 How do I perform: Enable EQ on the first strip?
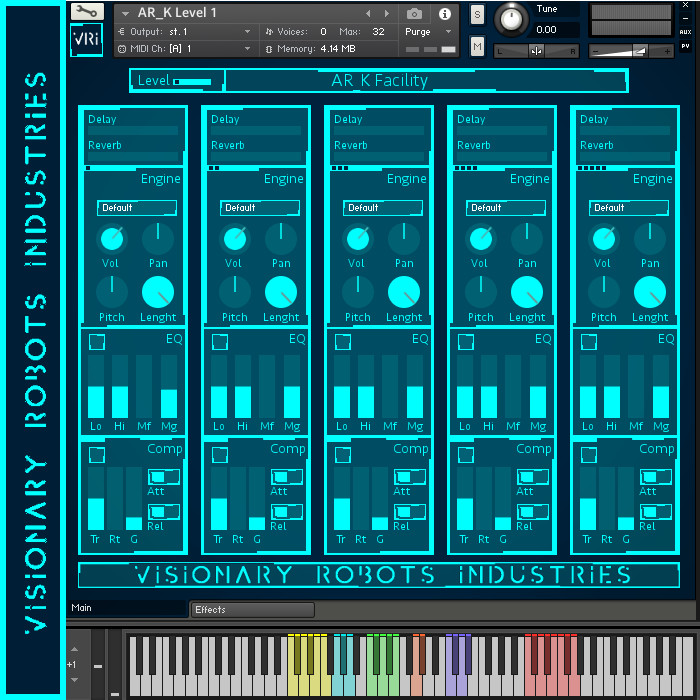[x=97, y=342]
